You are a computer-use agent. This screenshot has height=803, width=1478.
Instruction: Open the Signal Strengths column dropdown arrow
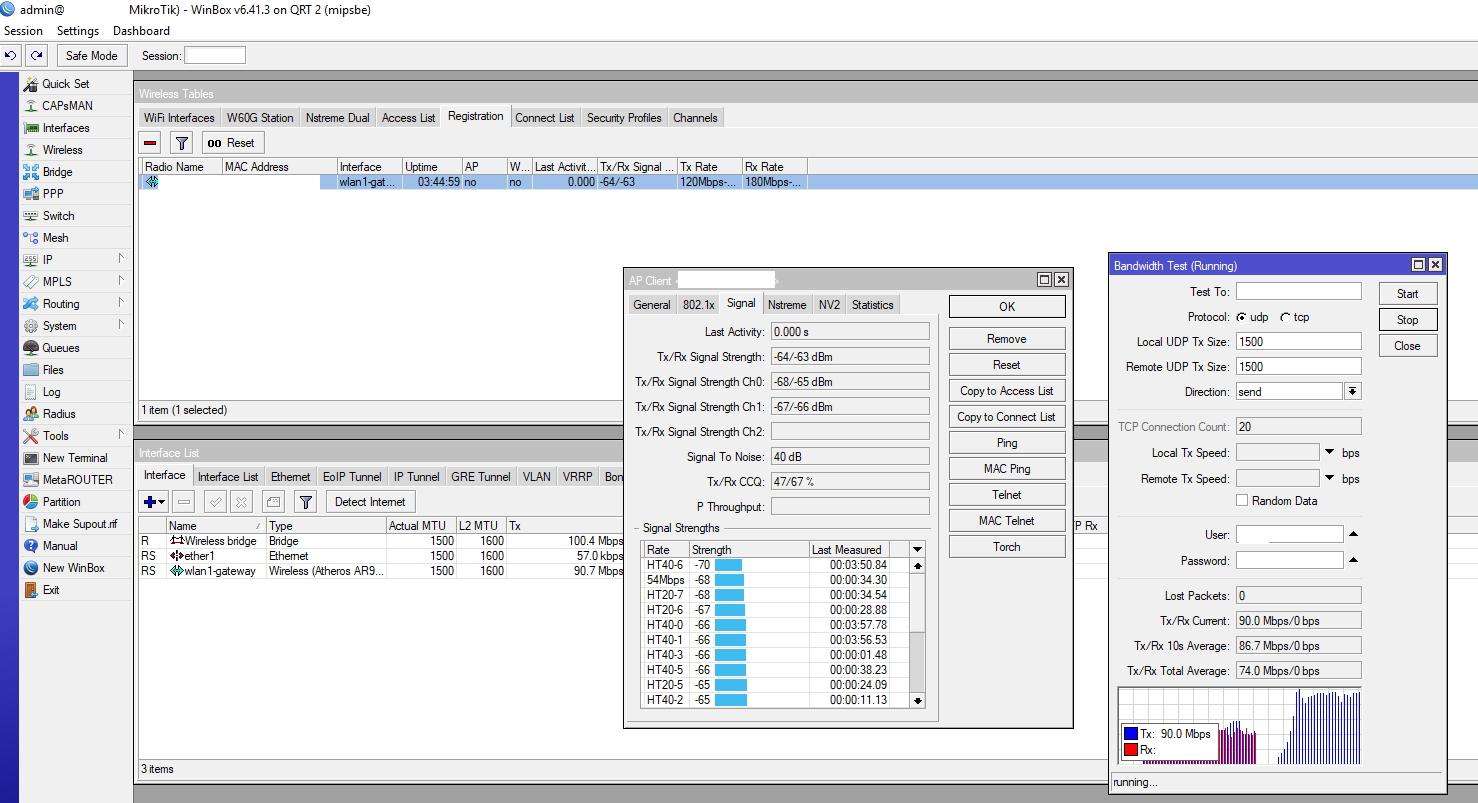(918, 549)
